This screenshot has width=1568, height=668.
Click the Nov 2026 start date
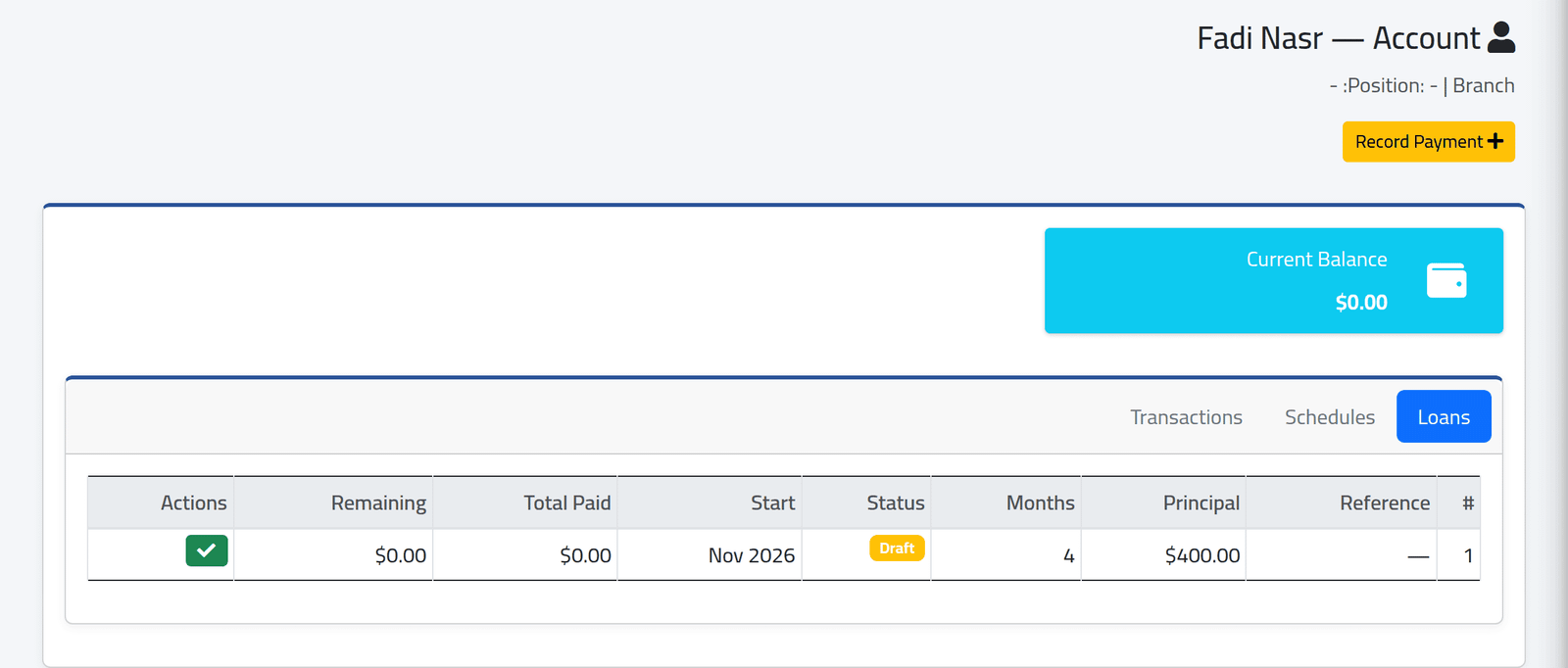click(752, 555)
